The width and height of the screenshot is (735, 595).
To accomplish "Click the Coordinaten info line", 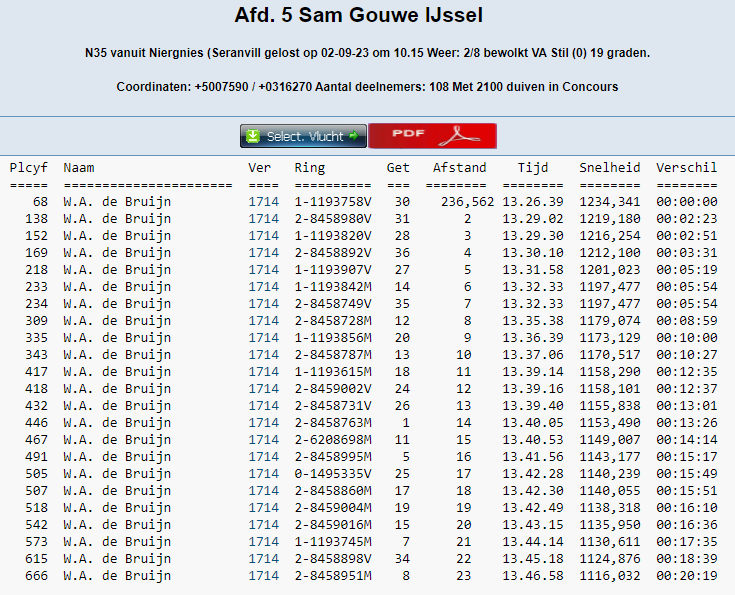I will [367, 87].
